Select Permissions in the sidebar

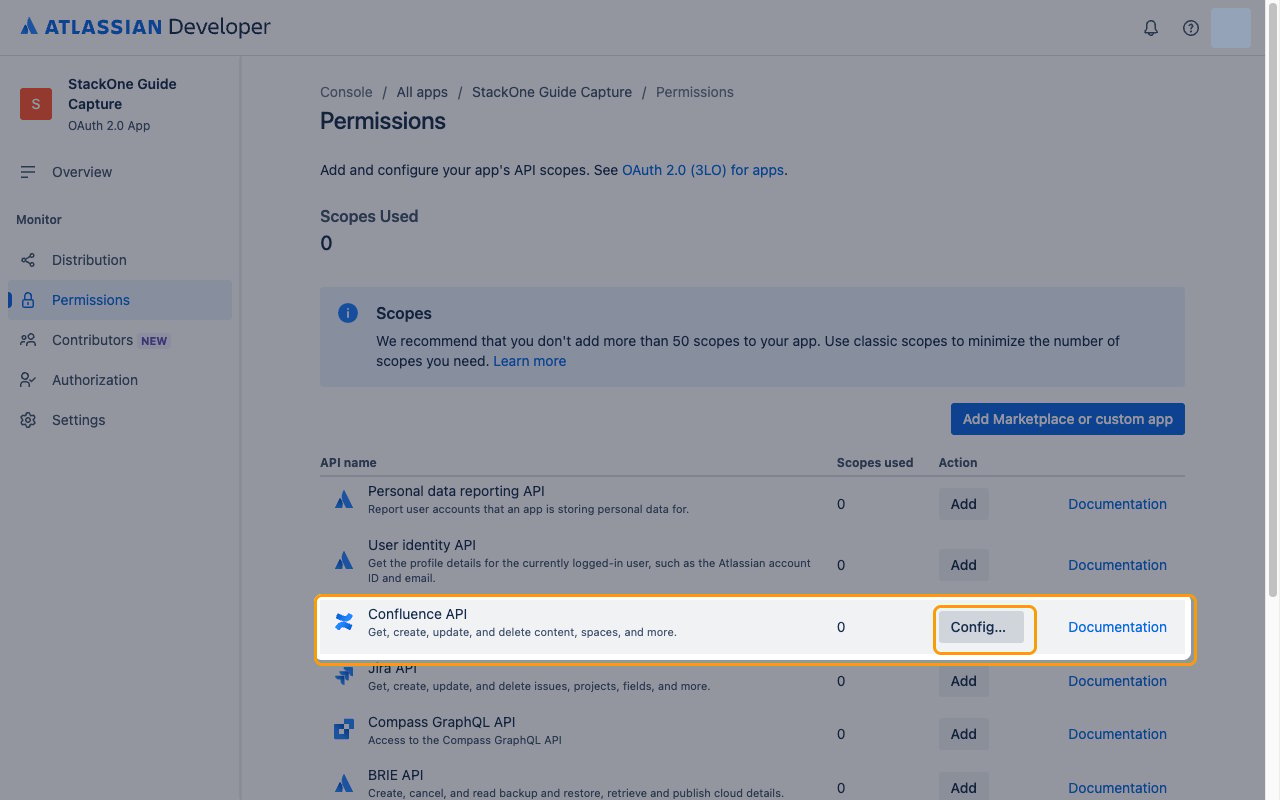click(x=120, y=300)
